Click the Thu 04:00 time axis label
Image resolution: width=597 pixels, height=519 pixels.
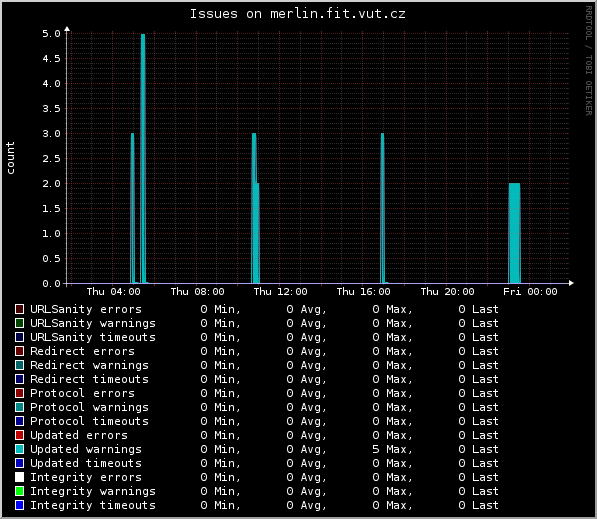click(113, 292)
